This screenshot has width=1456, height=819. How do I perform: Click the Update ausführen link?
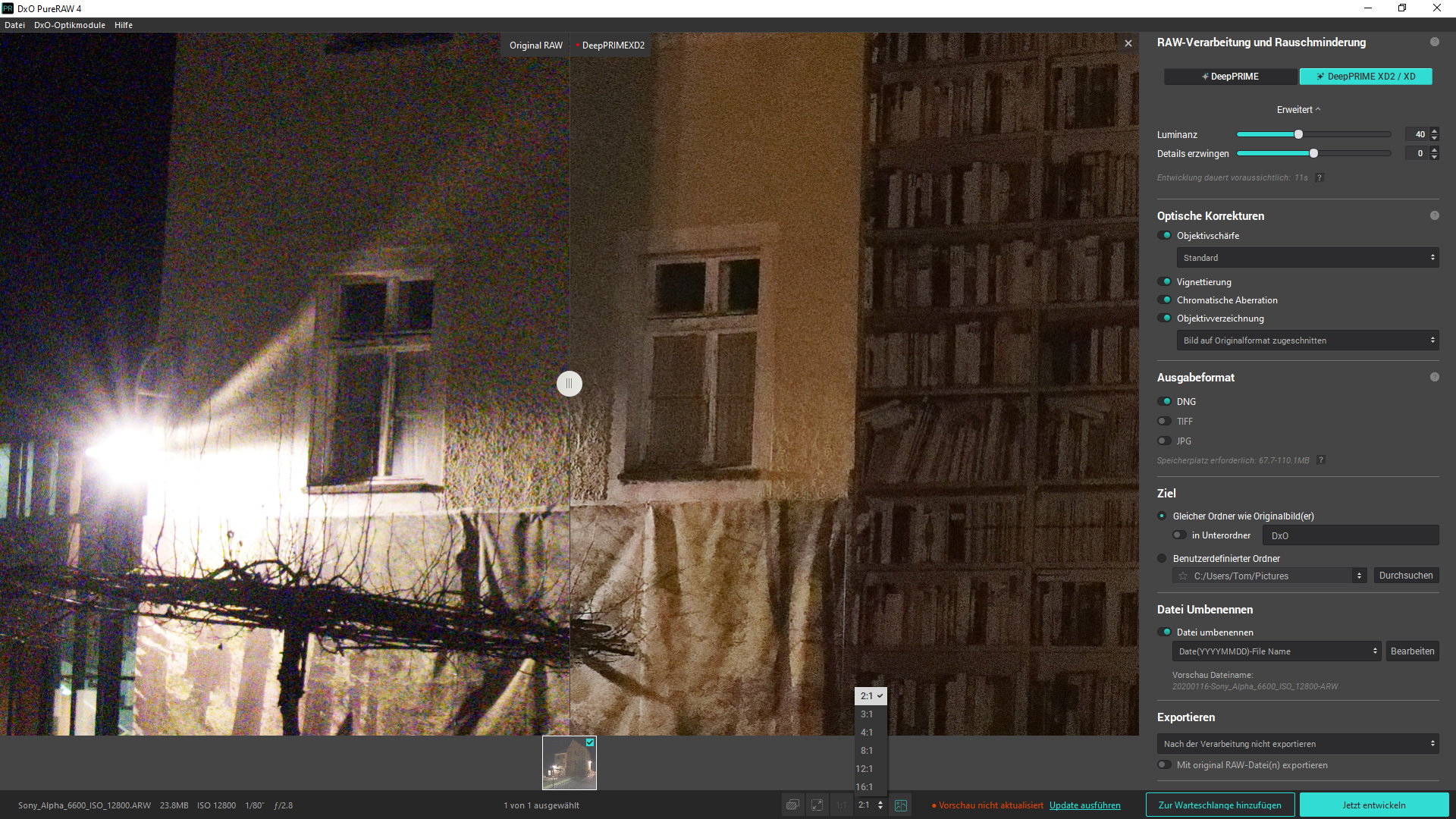[1084, 805]
